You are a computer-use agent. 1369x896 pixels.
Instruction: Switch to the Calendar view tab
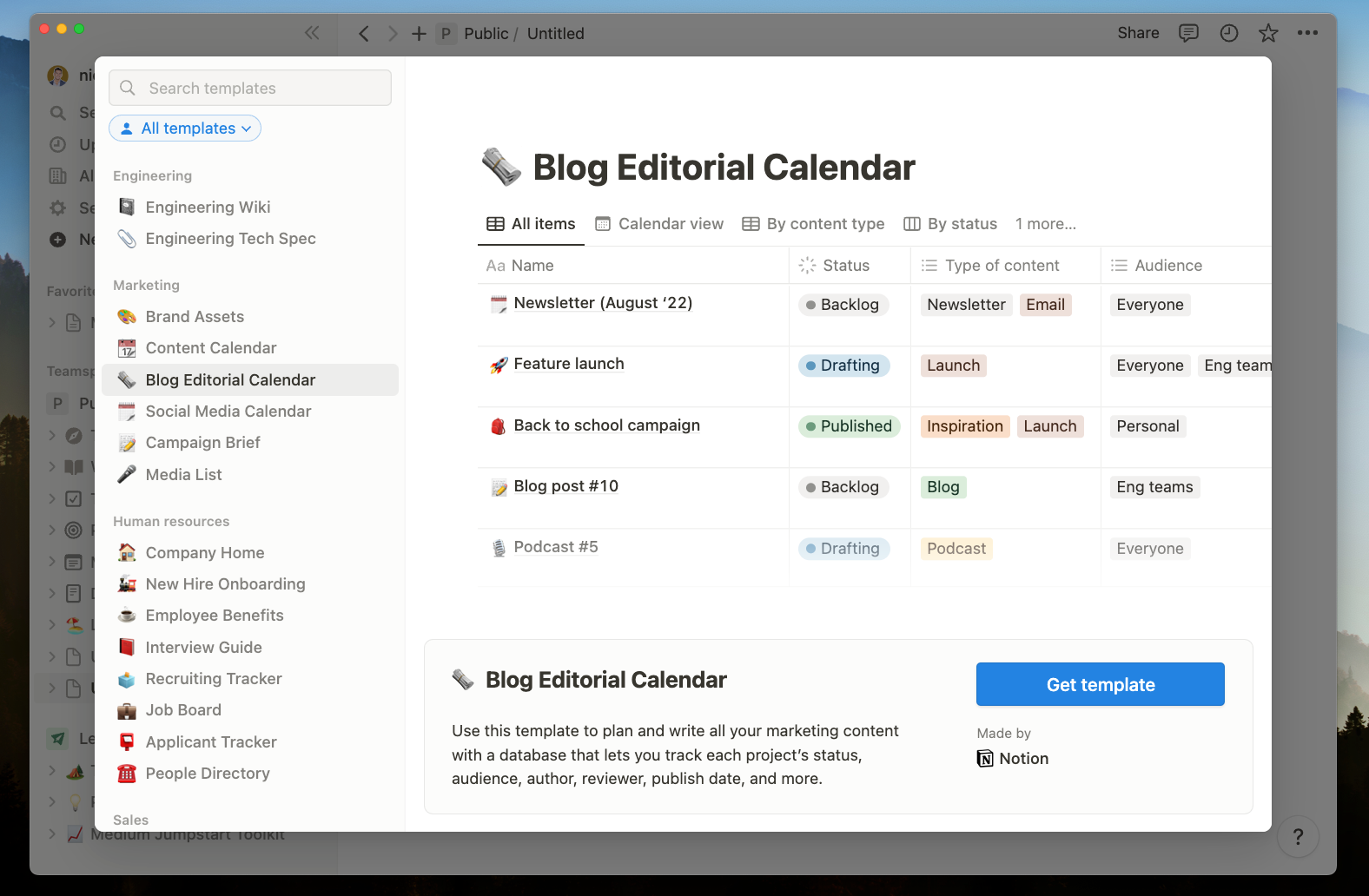[659, 224]
